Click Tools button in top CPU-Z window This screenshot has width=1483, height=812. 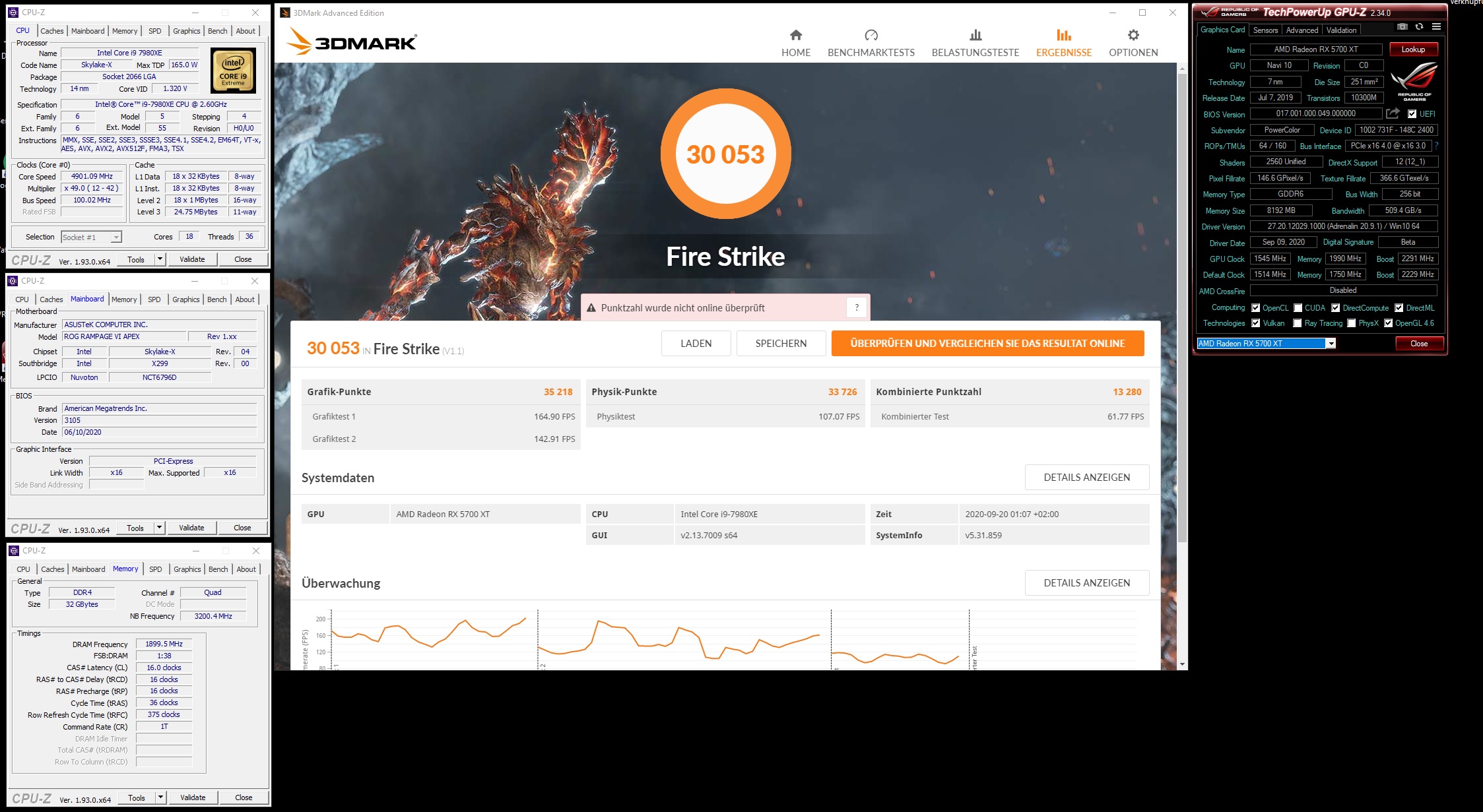click(136, 259)
